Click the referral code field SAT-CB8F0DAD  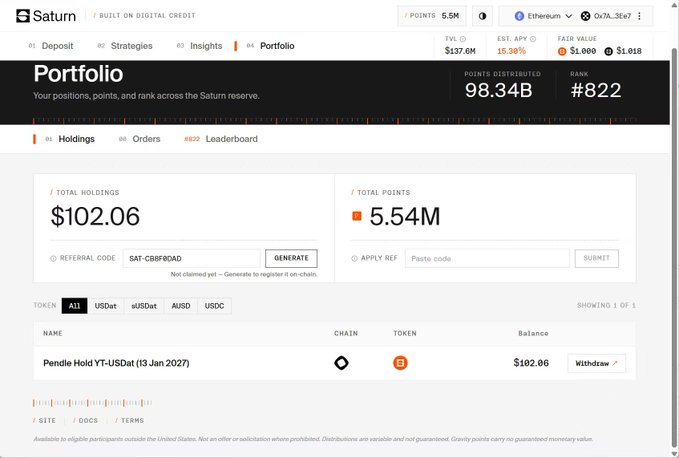pyautogui.click(x=191, y=258)
